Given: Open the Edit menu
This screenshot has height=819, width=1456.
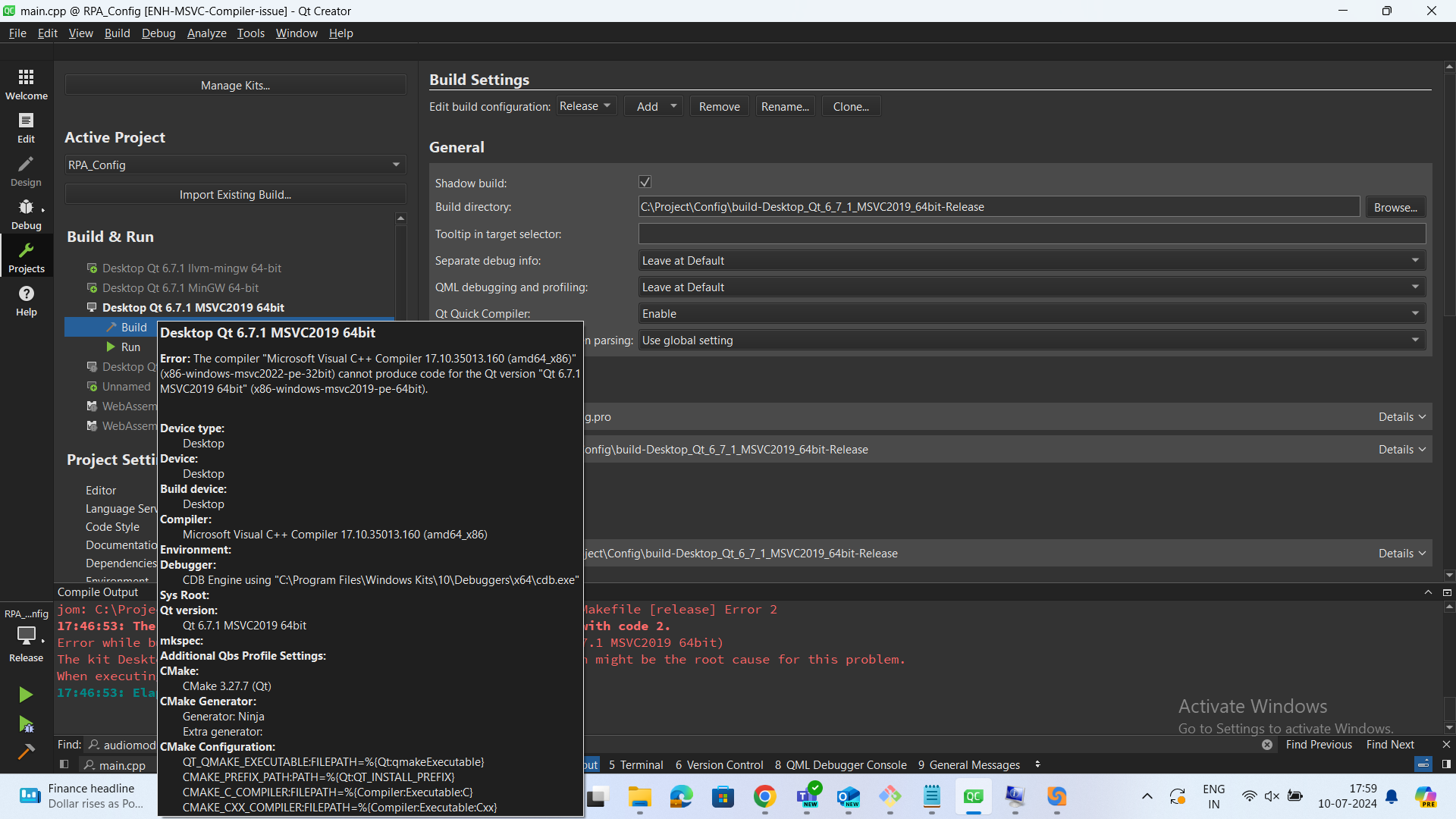Looking at the screenshot, I should tap(48, 33).
